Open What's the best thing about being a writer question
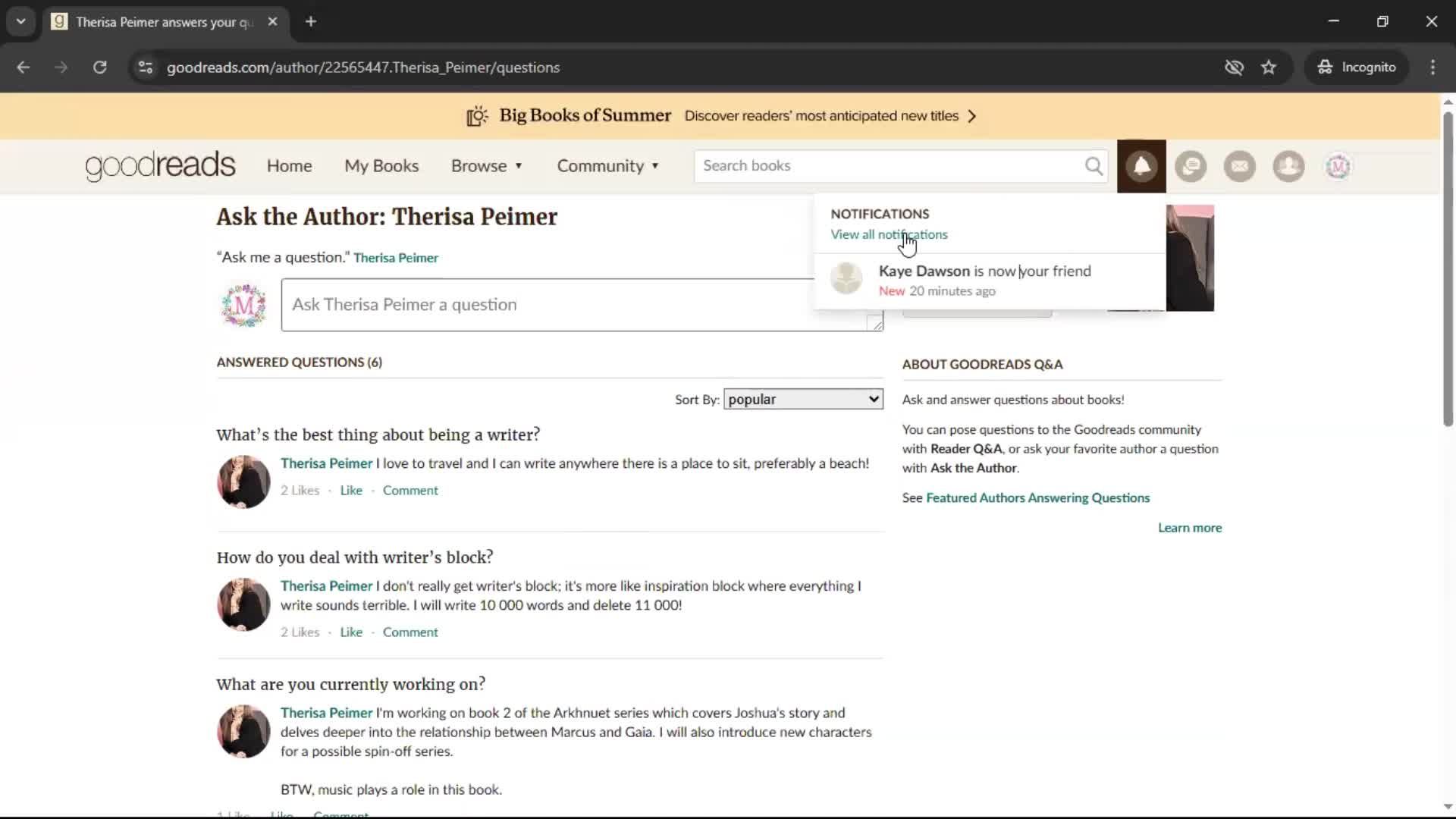The image size is (1456, 819). pos(378,435)
